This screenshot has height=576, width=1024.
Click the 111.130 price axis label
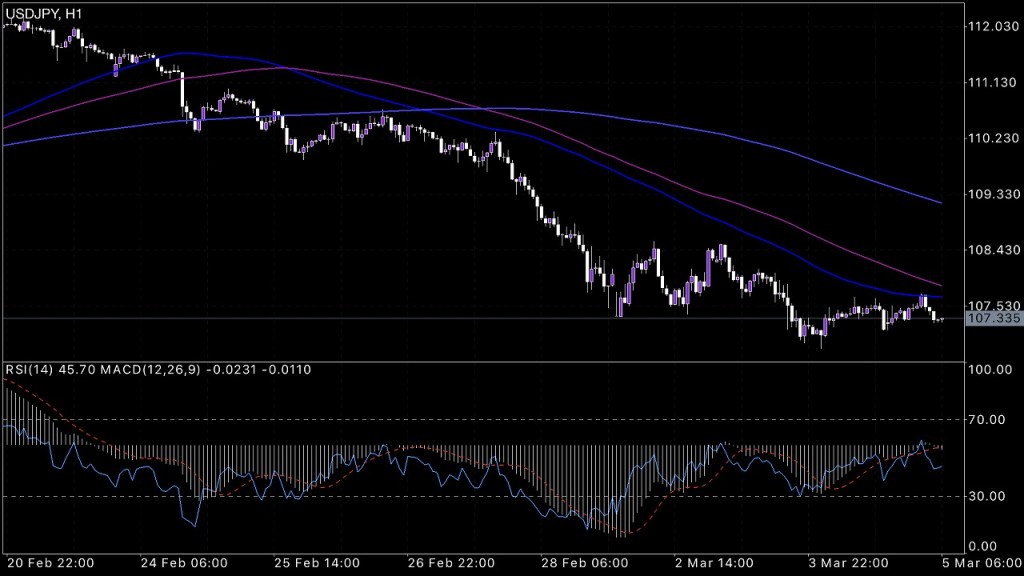click(992, 82)
